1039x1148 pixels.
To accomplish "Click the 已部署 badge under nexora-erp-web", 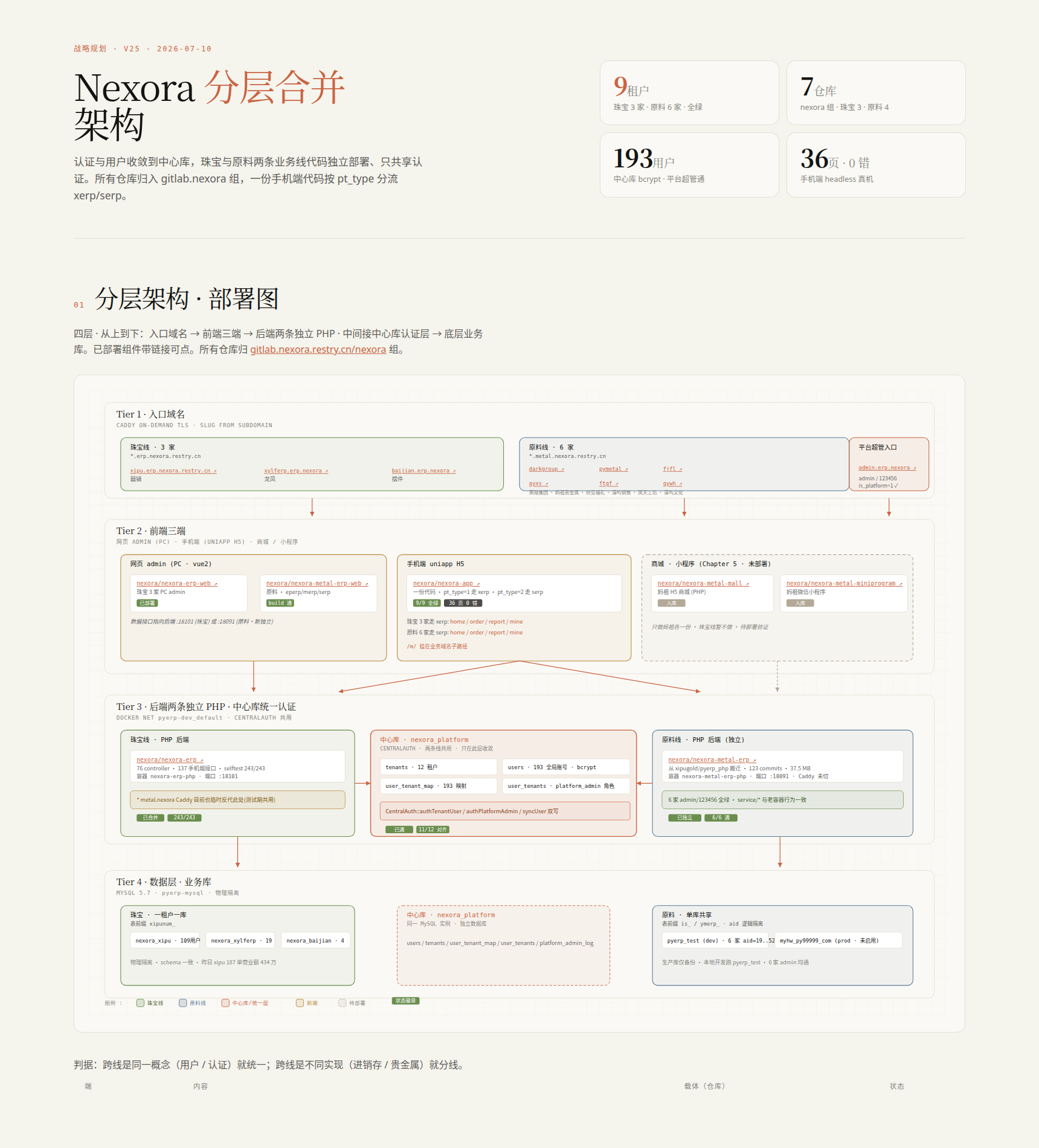I will [147, 603].
